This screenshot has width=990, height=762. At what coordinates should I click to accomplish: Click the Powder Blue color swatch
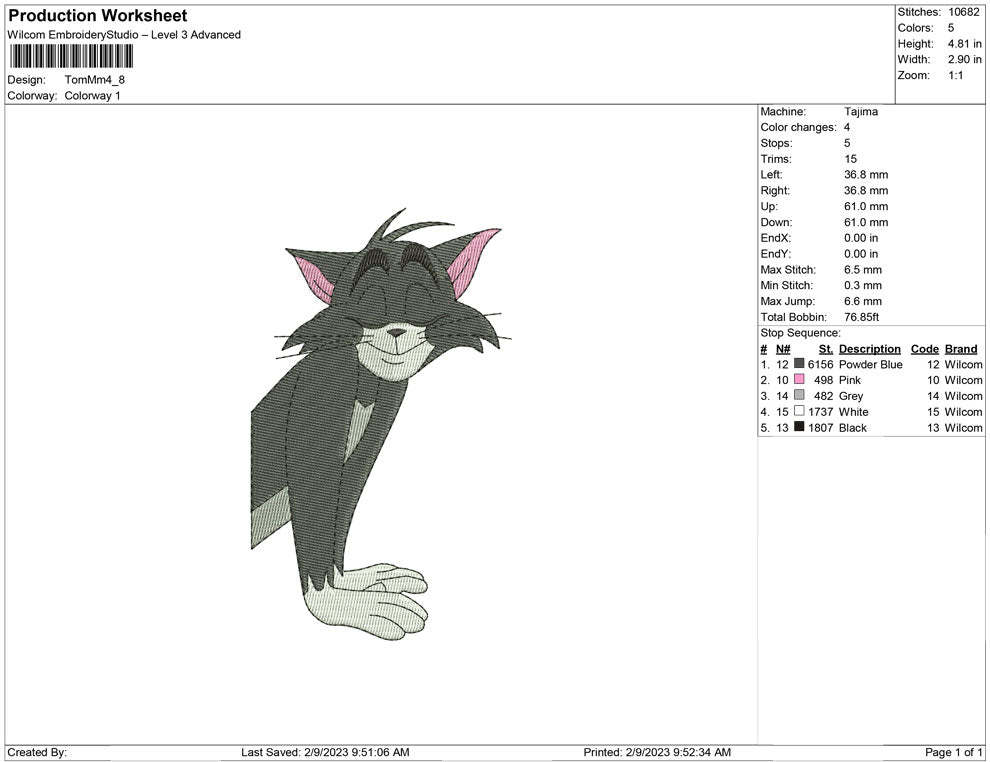click(799, 364)
